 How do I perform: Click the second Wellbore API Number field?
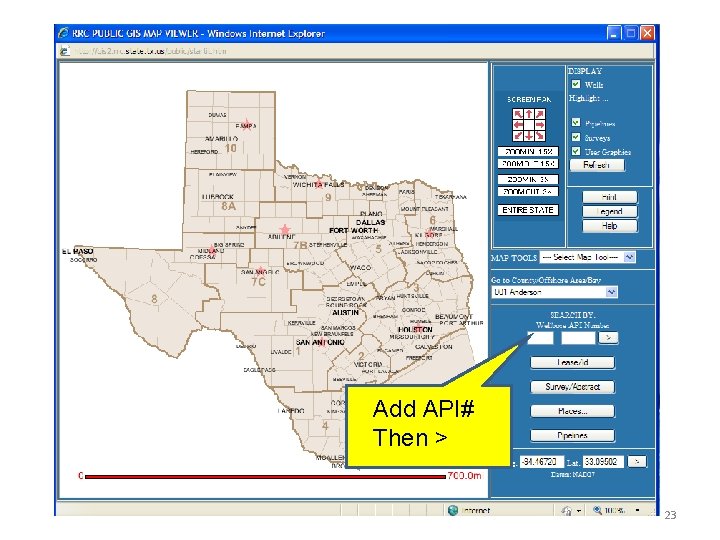pos(578,338)
